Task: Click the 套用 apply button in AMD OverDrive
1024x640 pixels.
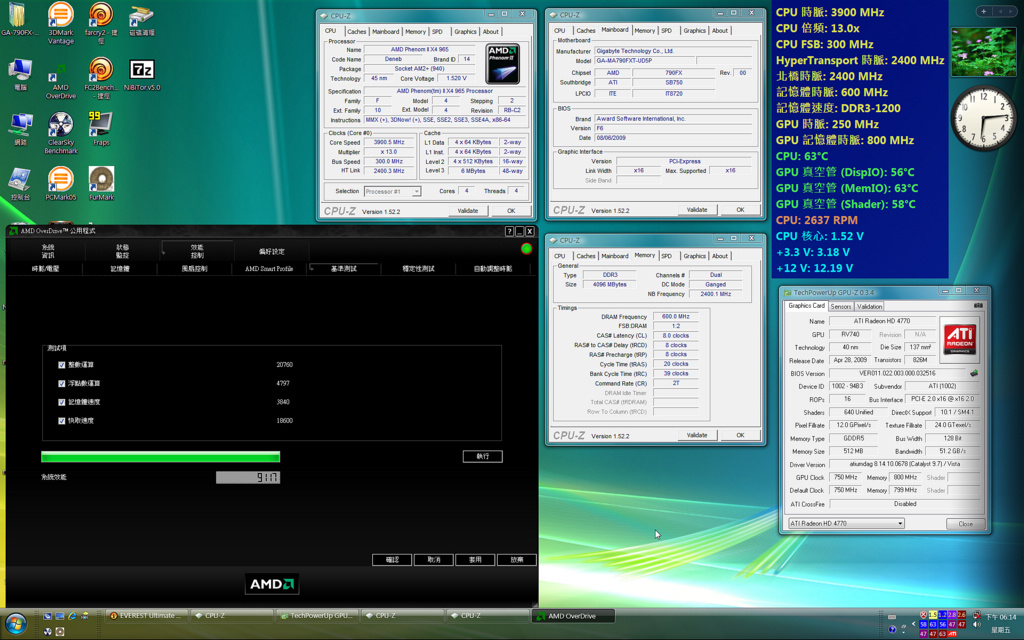Action: [475, 560]
